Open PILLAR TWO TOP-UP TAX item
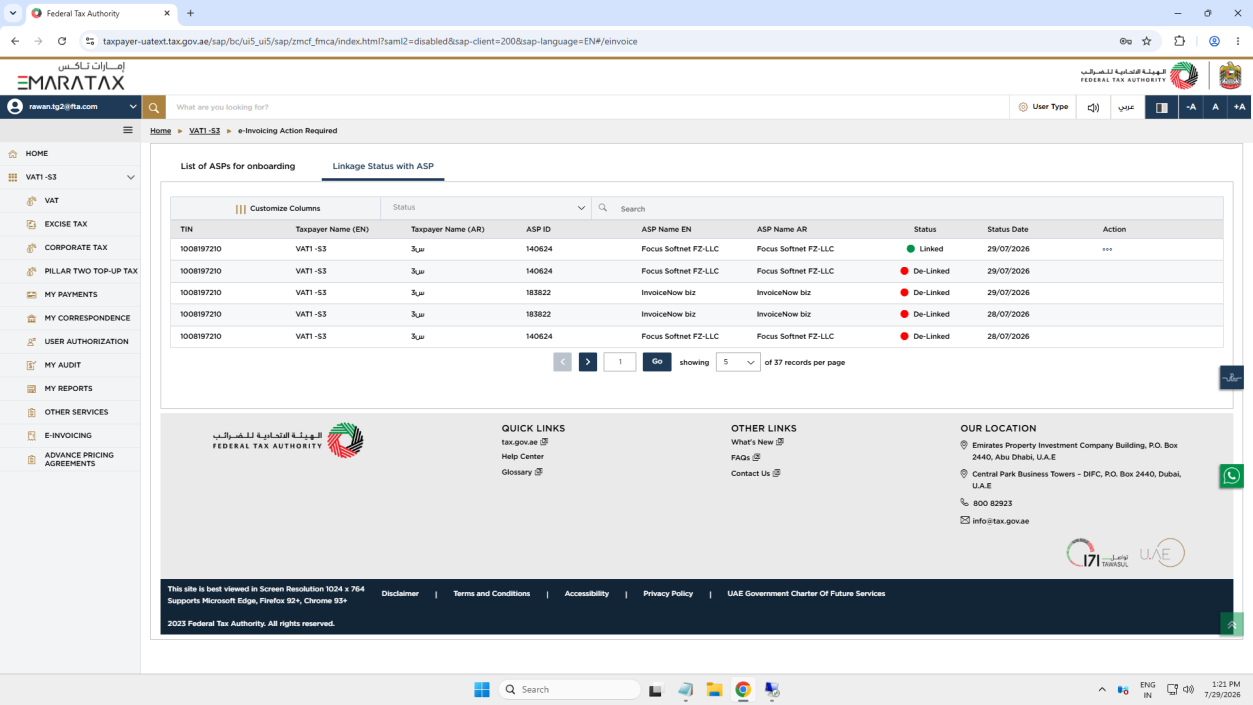Viewport: 1253px width, 705px height. (x=91, y=271)
